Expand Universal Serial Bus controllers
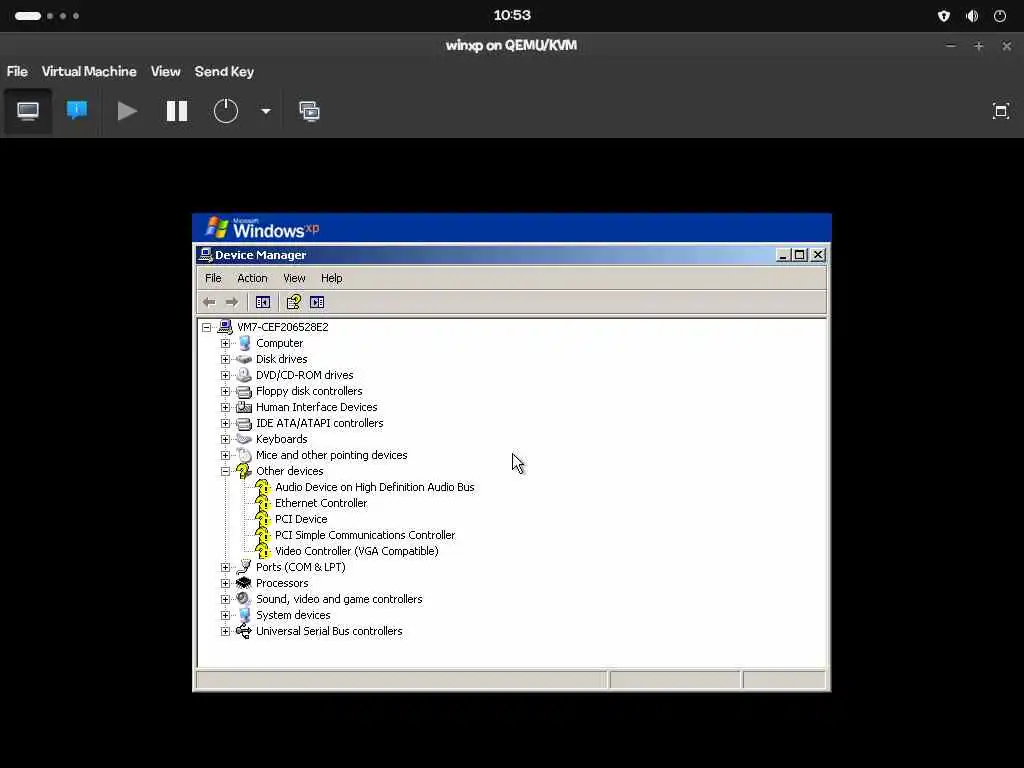Image resolution: width=1024 pixels, height=768 pixels. pyautogui.click(x=225, y=632)
